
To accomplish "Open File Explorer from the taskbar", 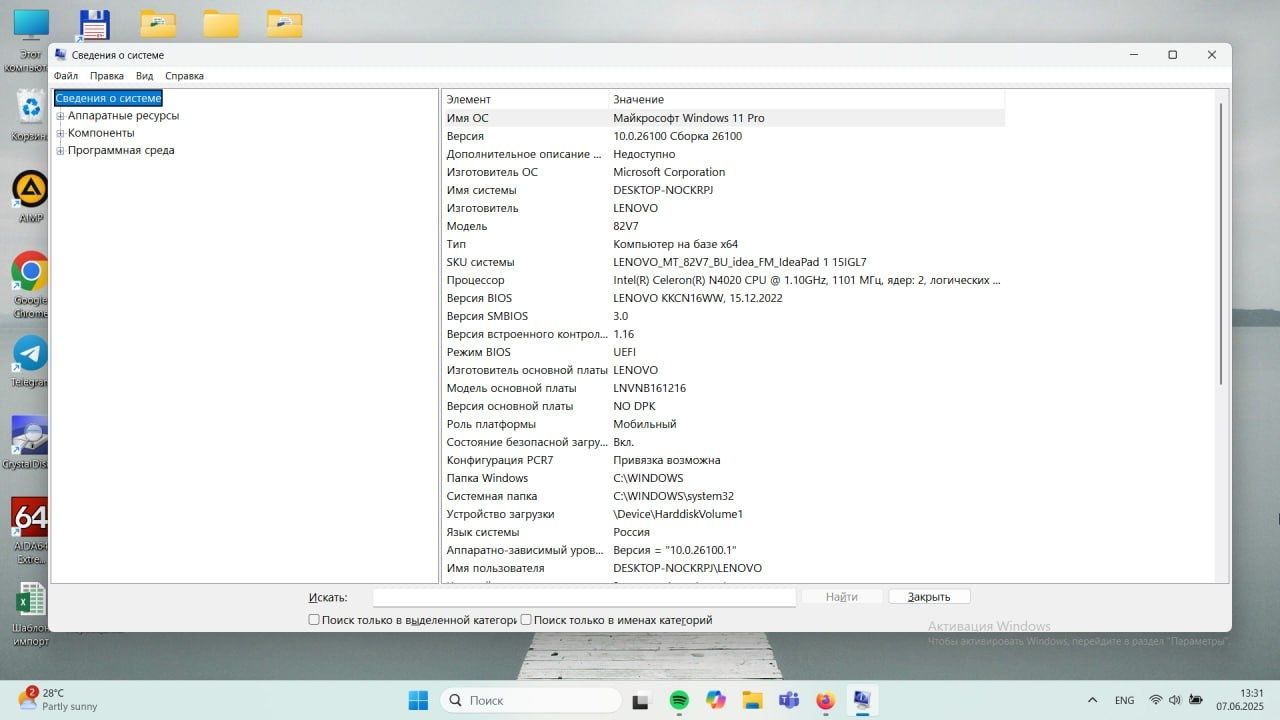I will coord(752,700).
